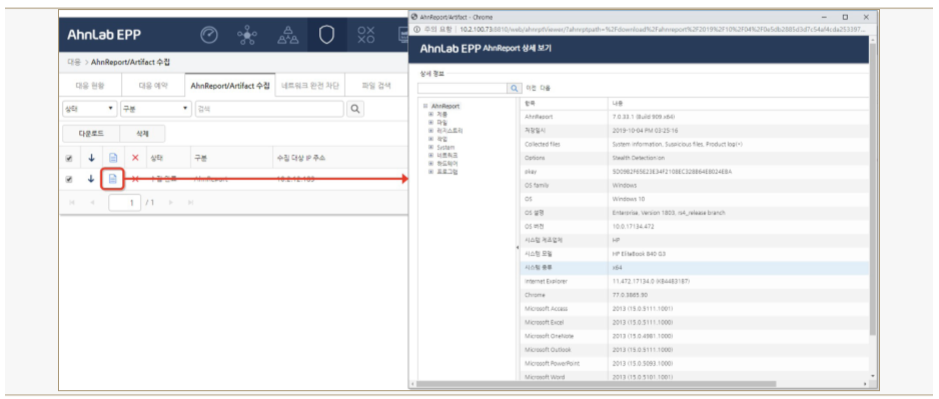Click the 이전 link in report viewer
Image resolution: width=939 pixels, height=399 pixels.
click(x=531, y=88)
